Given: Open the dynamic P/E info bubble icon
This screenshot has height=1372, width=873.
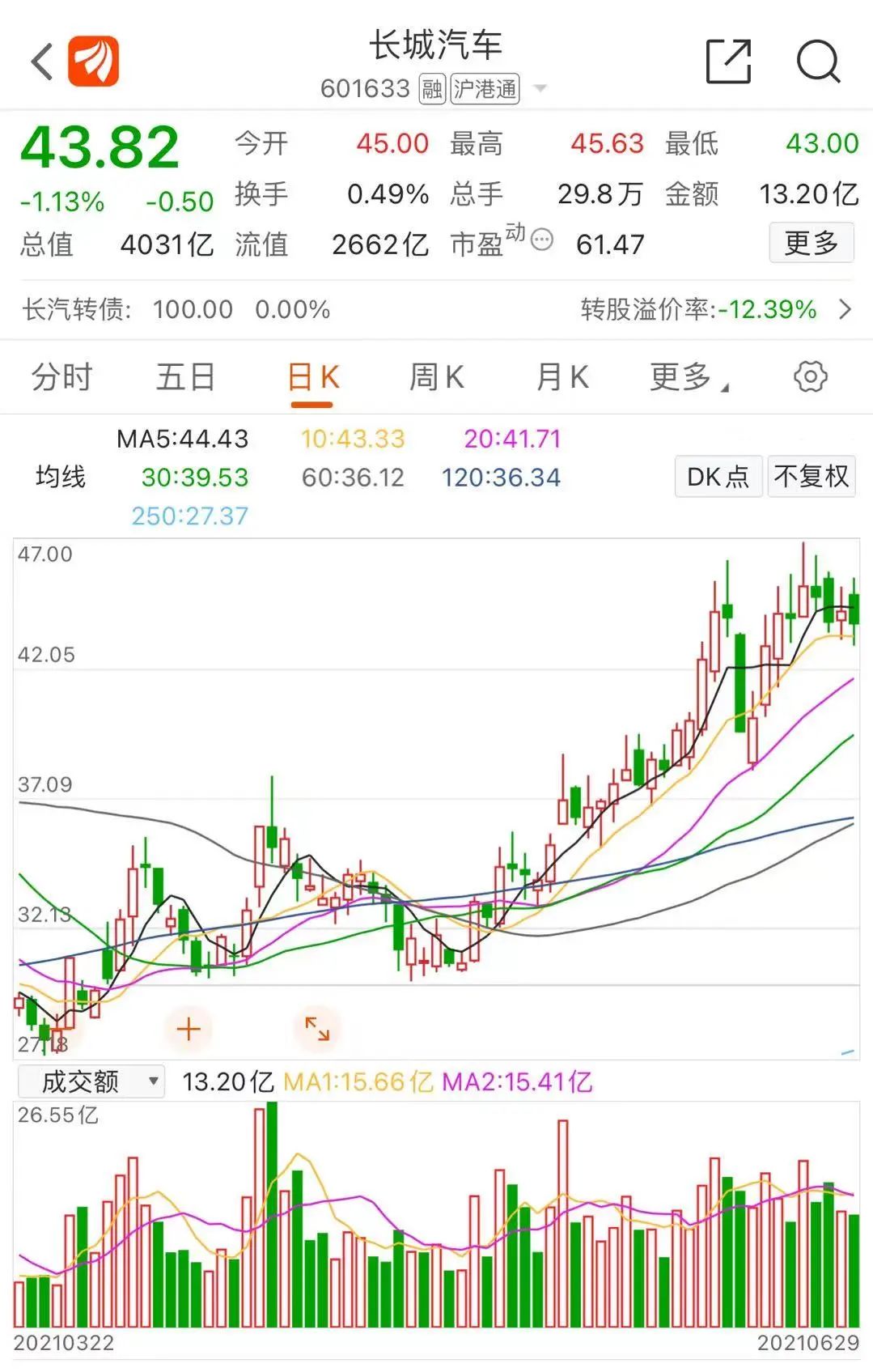Looking at the screenshot, I should pyautogui.click(x=541, y=240).
